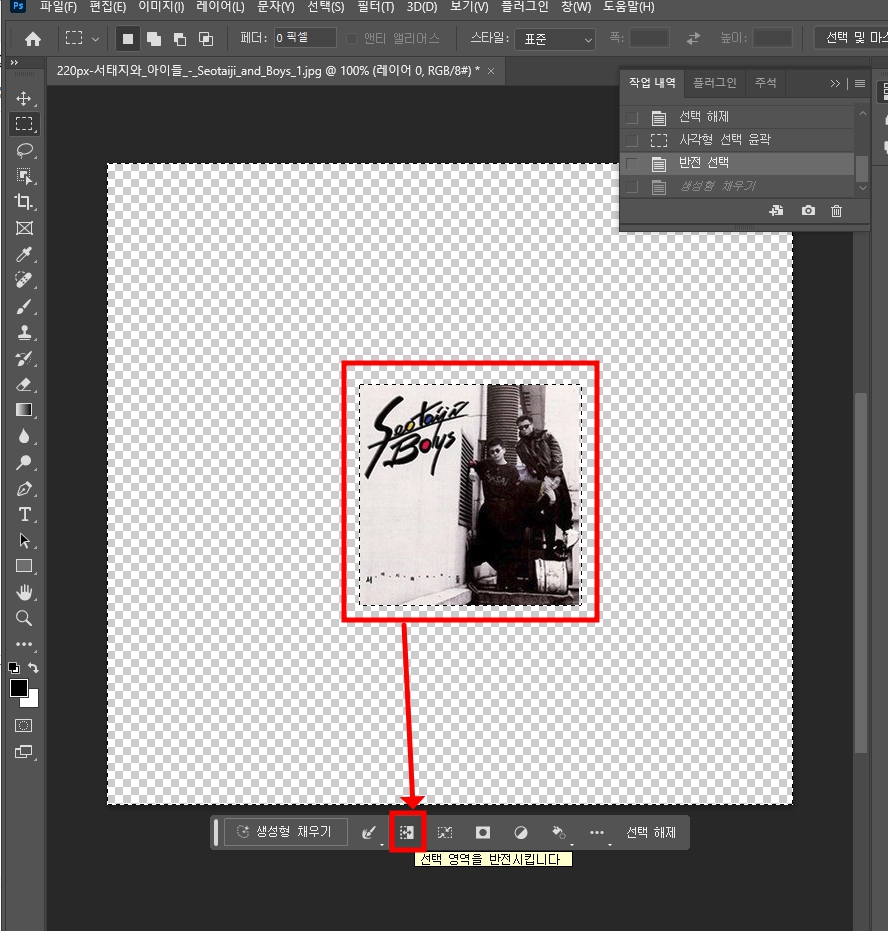Select the Blur tool
Image resolution: width=888 pixels, height=931 pixels.
tap(24, 436)
